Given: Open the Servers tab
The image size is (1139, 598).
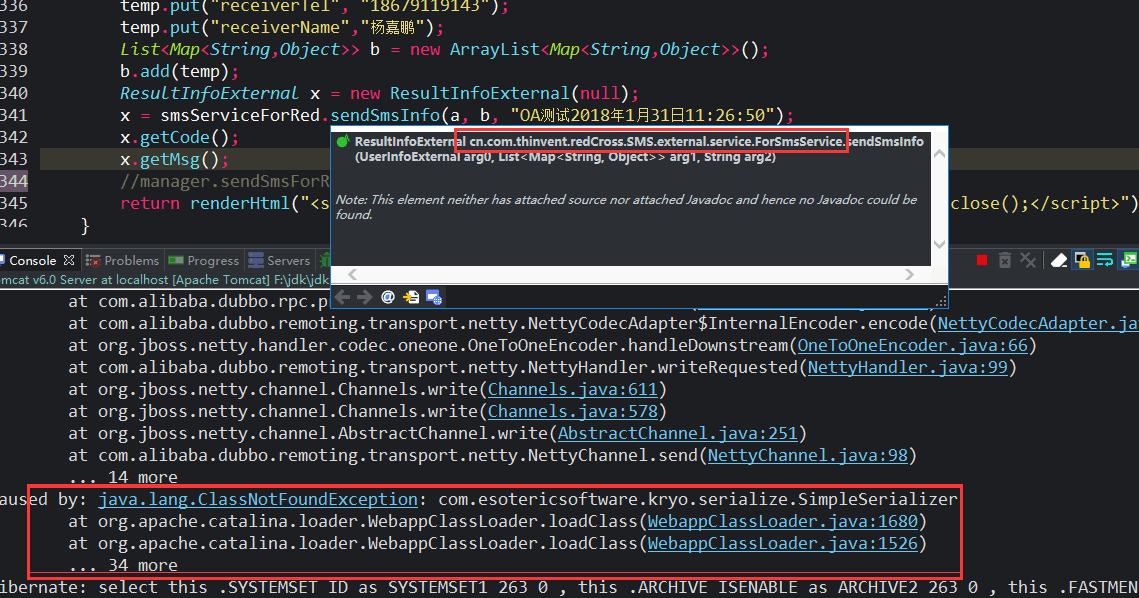Looking at the screenshot, I should (279, 260).
